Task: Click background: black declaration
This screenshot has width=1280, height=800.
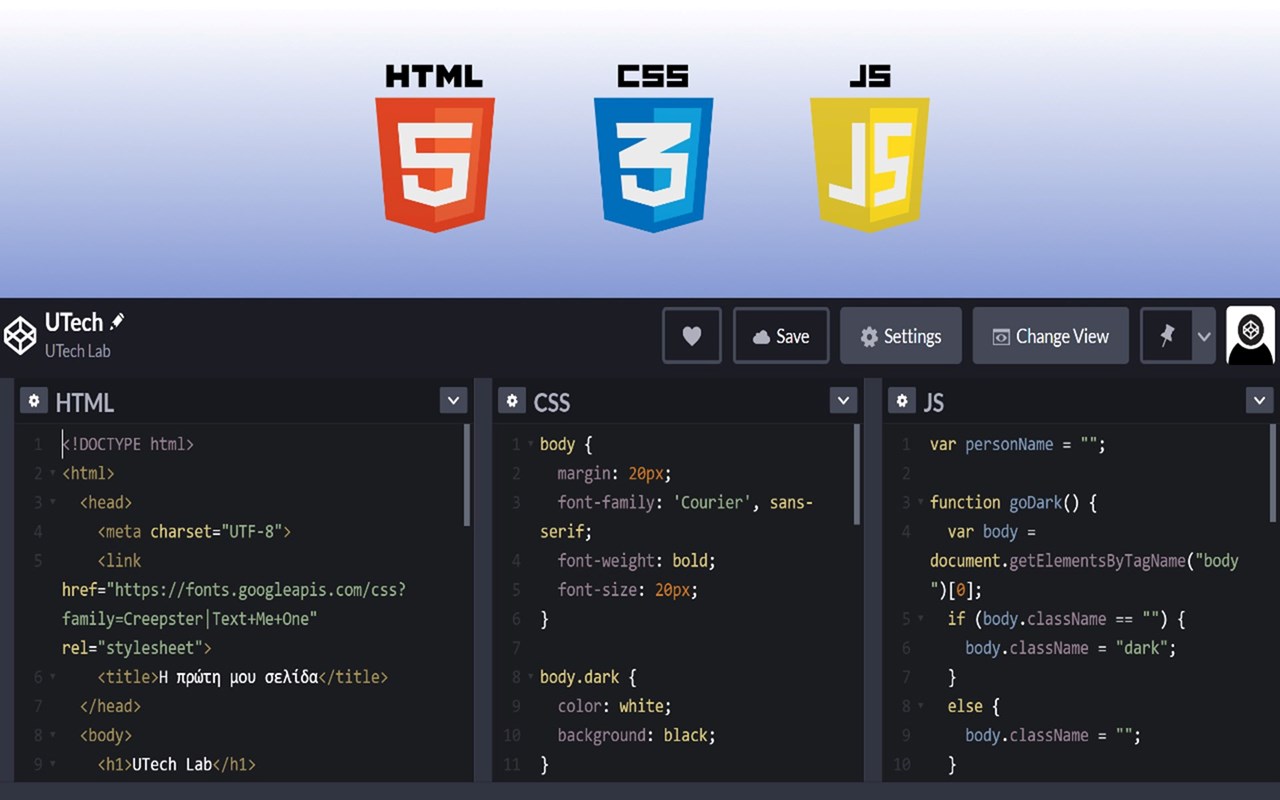Action: [636, 735]
